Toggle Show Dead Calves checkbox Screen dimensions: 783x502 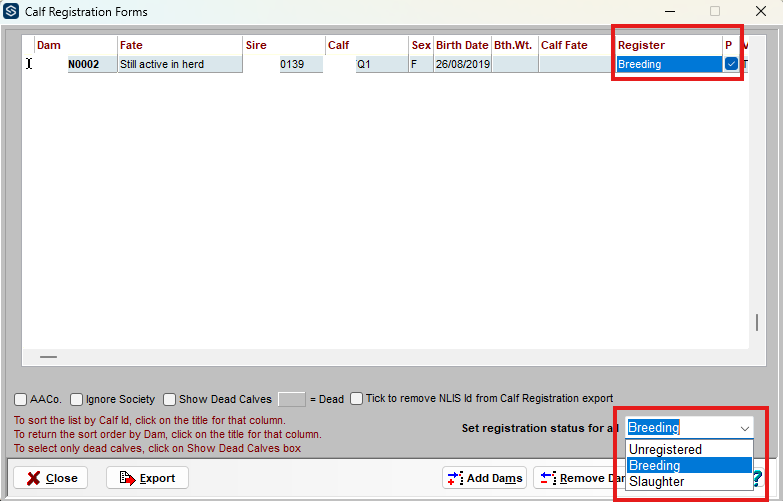170,399
